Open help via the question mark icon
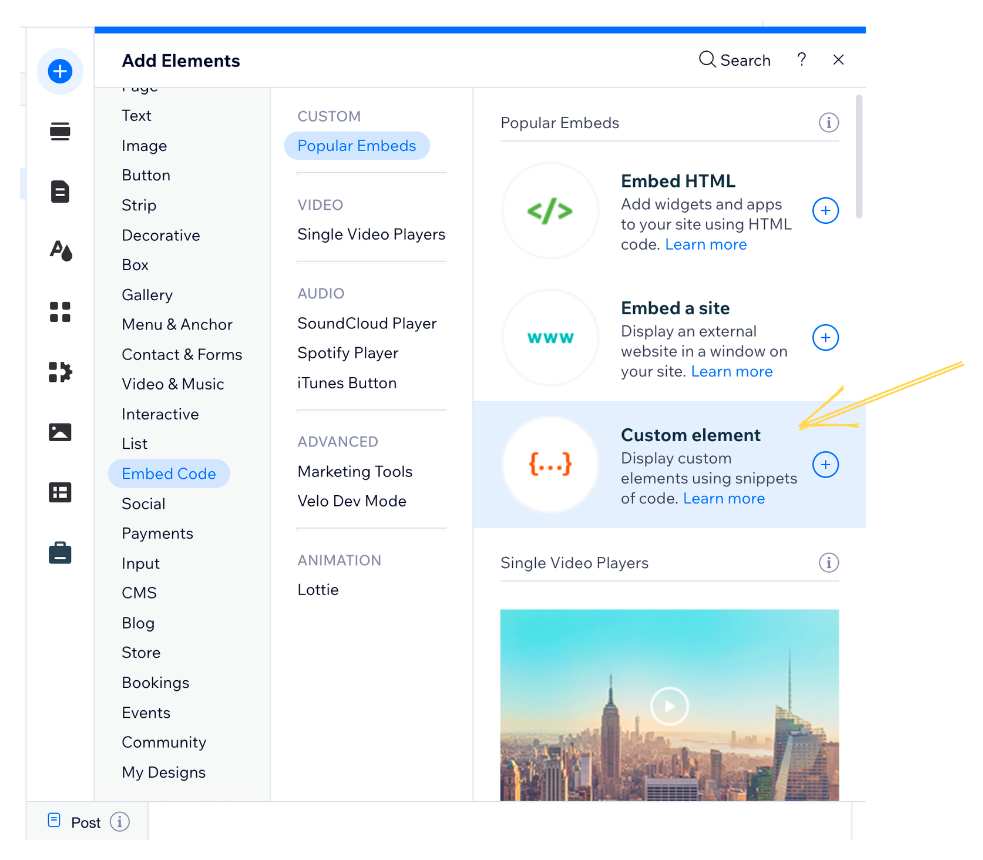This screenshot has width=983, height=860. [801, 60]
